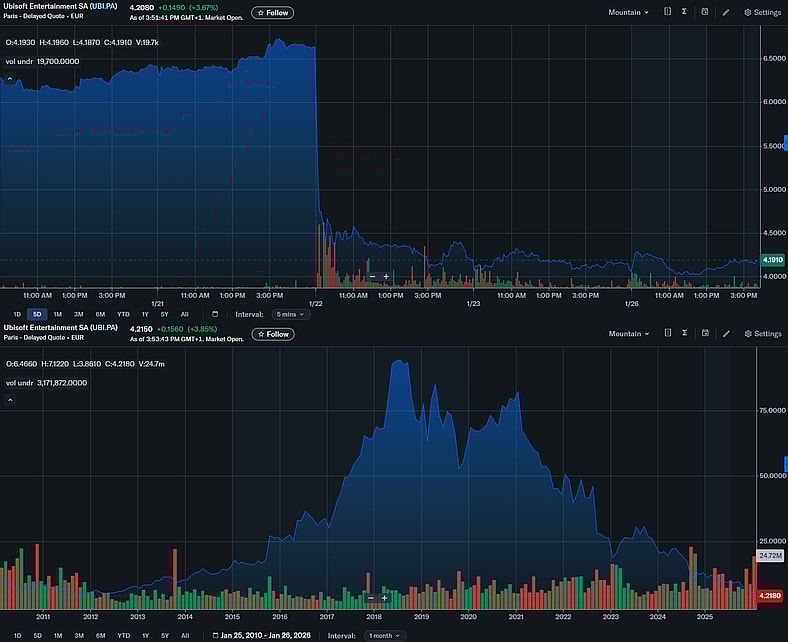
Task: Open the '5 mins' interval dropdown
Action: click(290, 314)
